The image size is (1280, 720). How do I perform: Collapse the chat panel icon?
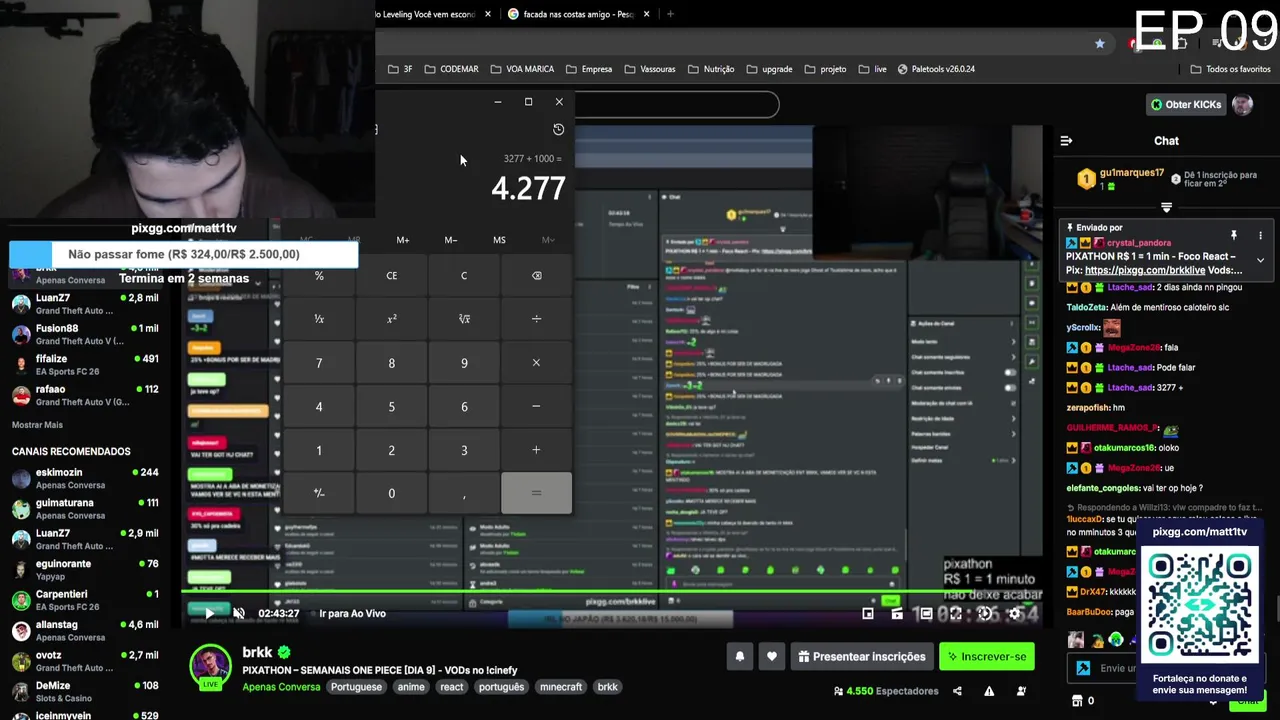pyautogui.click(x=1066, y=141)
